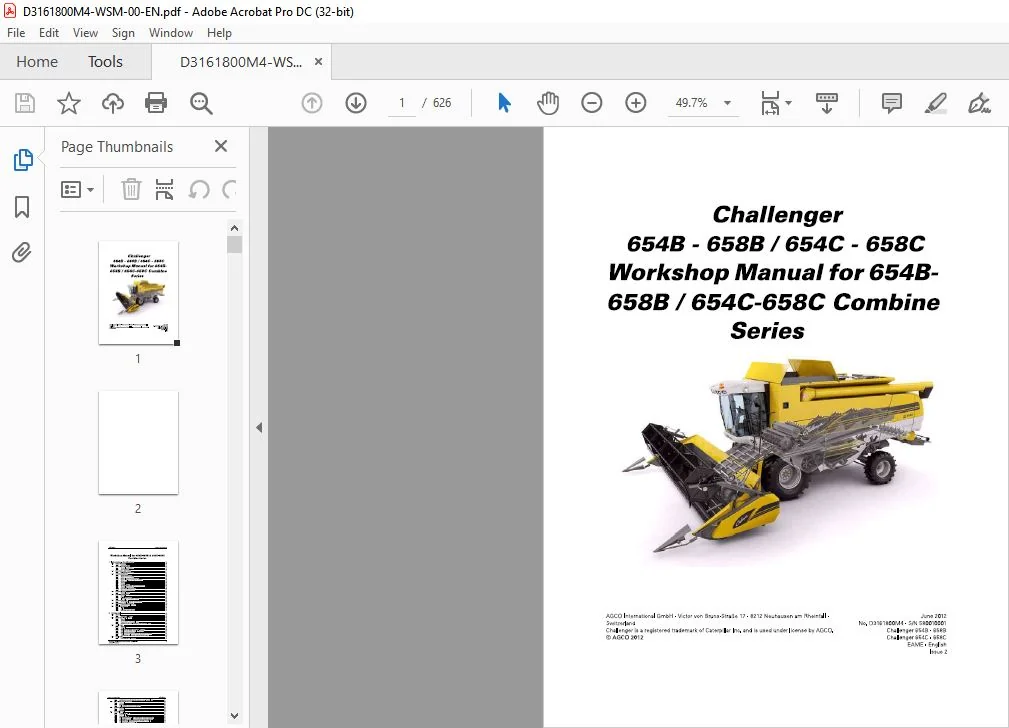This screenshot has height=728, width=1009.
Task: Open the File menu
Action: (x=16, y=33)
